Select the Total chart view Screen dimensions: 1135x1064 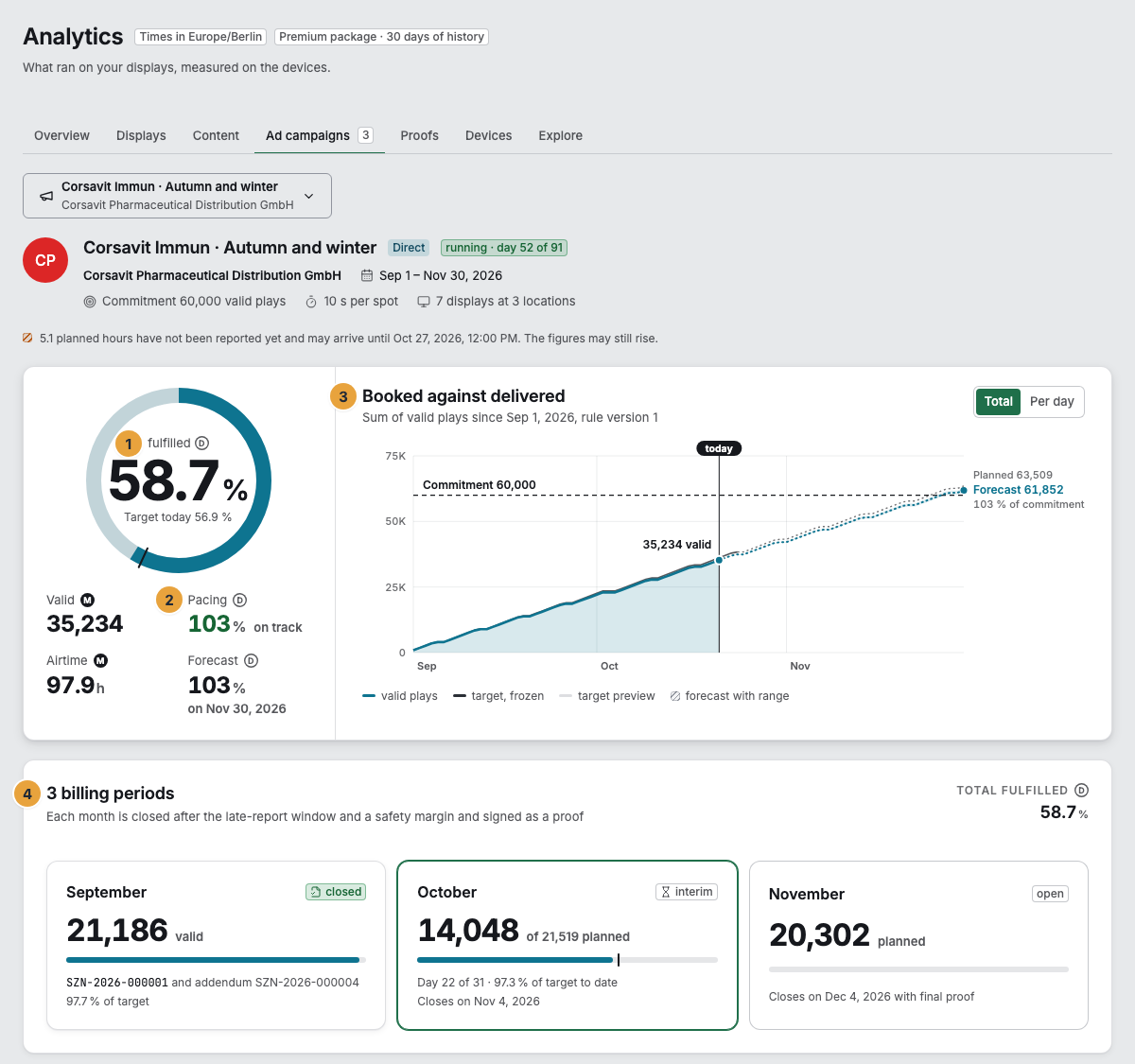tap(998, 401)
